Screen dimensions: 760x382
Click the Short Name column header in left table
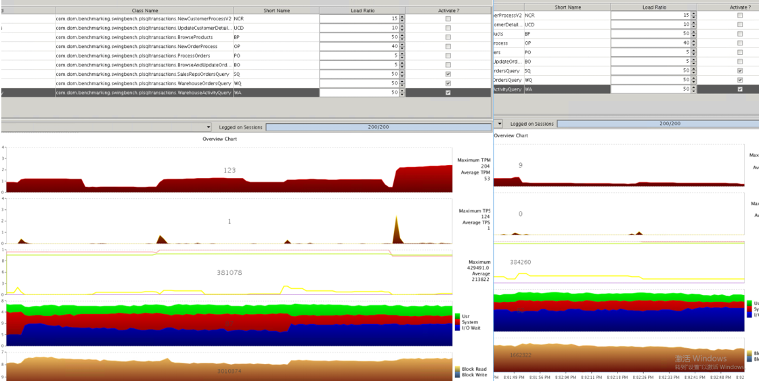[x=276, y=10]
